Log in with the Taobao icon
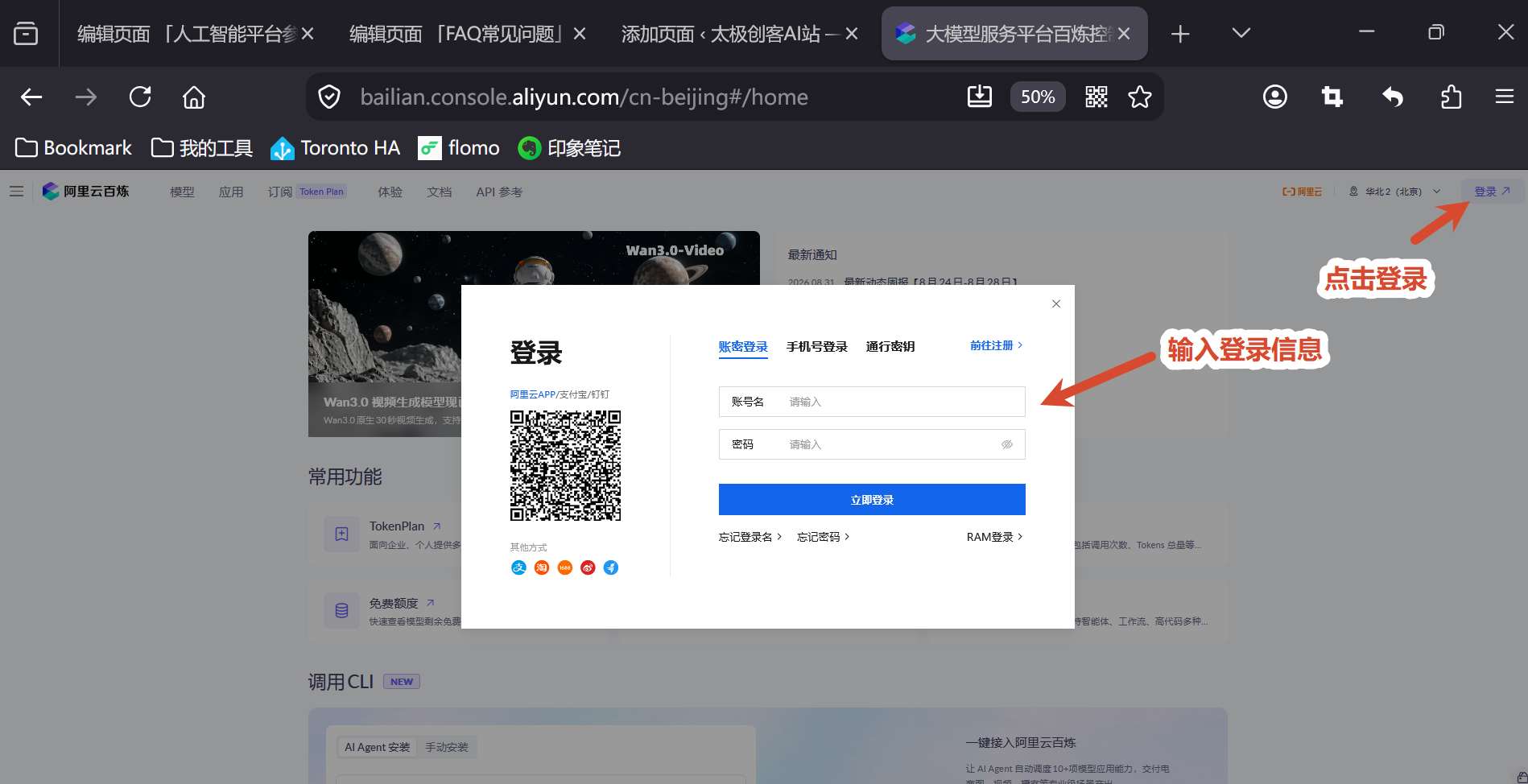Viewport: 1528px width, 784px height. tap(542, 567)
